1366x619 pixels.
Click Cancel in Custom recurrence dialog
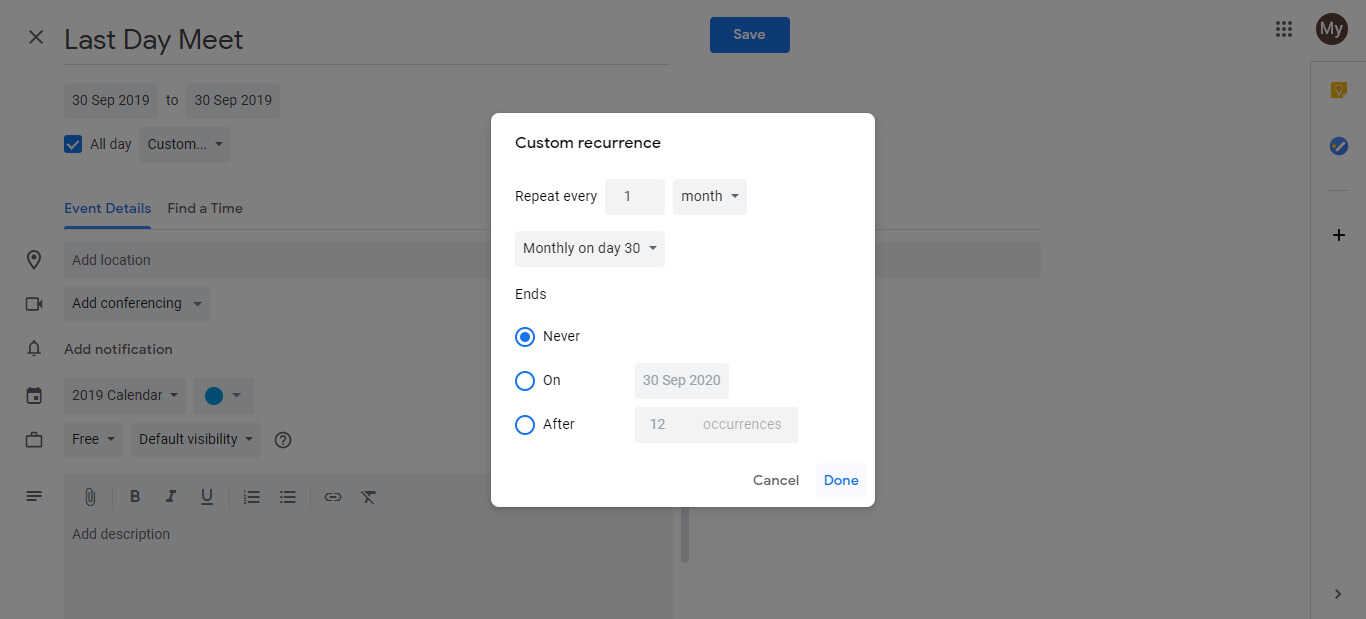click(x=776, y=480)
